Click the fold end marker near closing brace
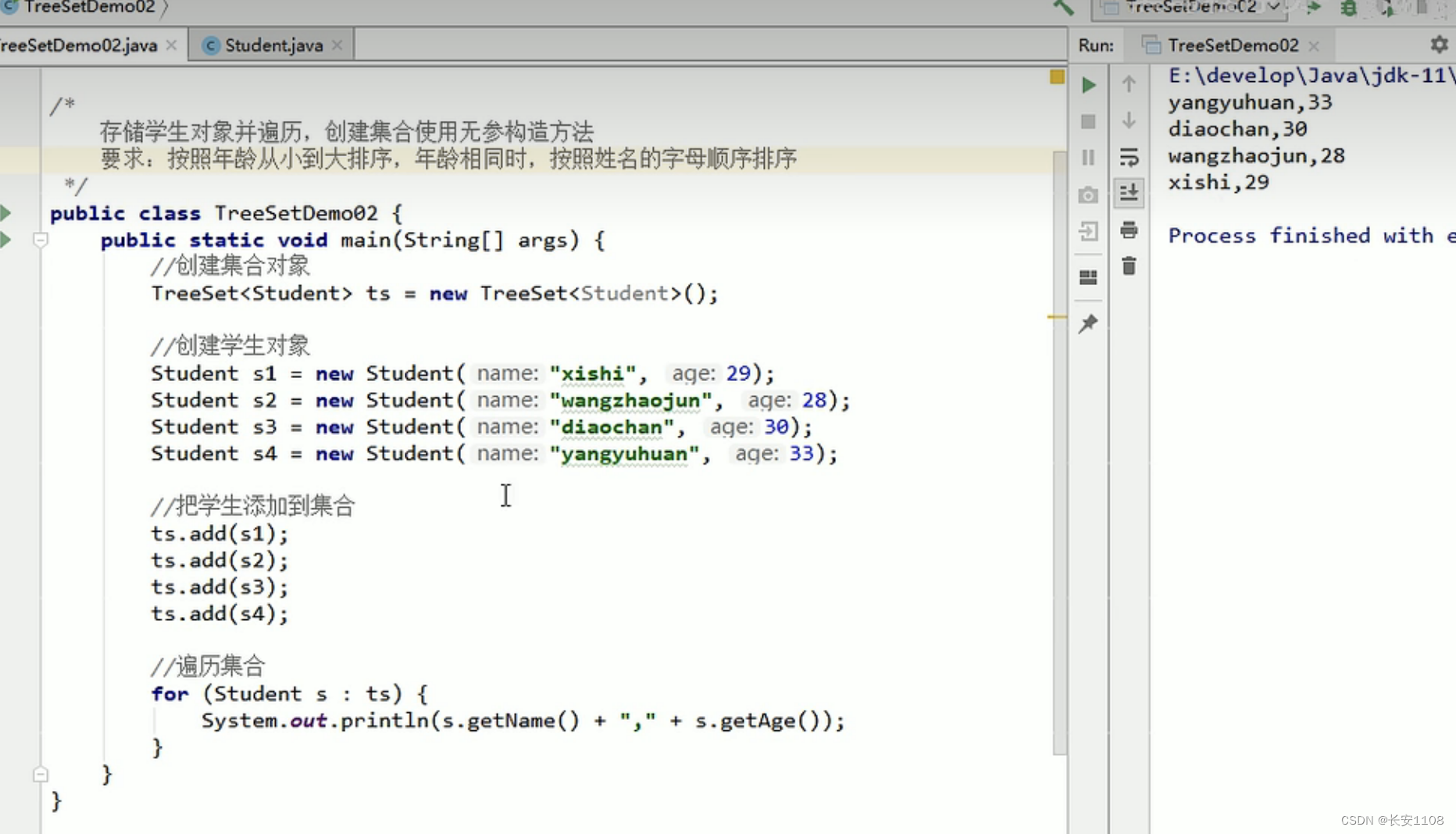Screen dimensions: 1456x834 pos(41,774)
